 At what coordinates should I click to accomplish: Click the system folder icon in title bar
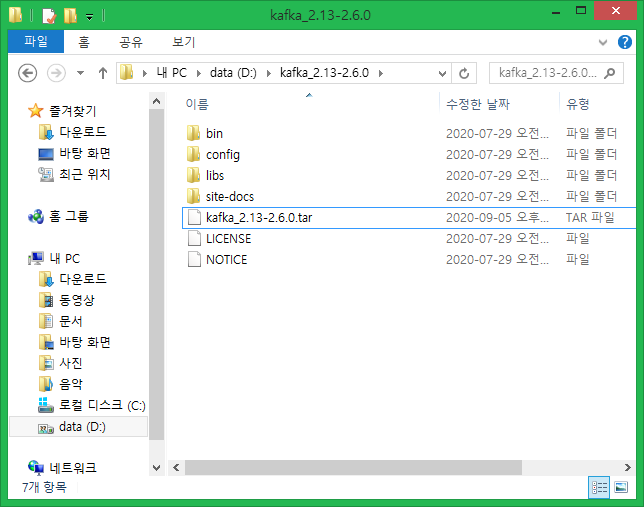click(16, 15)
